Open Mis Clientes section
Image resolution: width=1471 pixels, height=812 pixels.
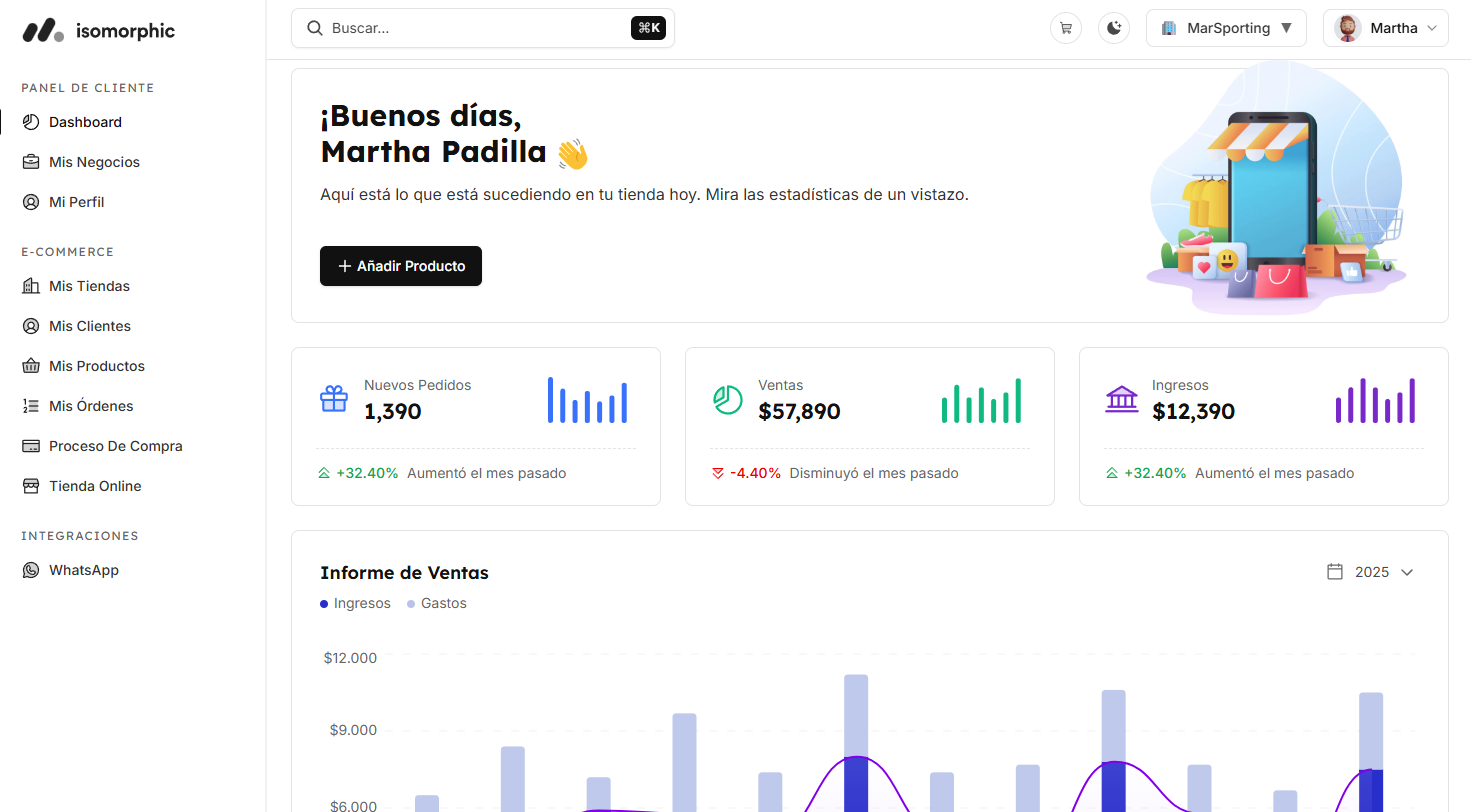90,326
